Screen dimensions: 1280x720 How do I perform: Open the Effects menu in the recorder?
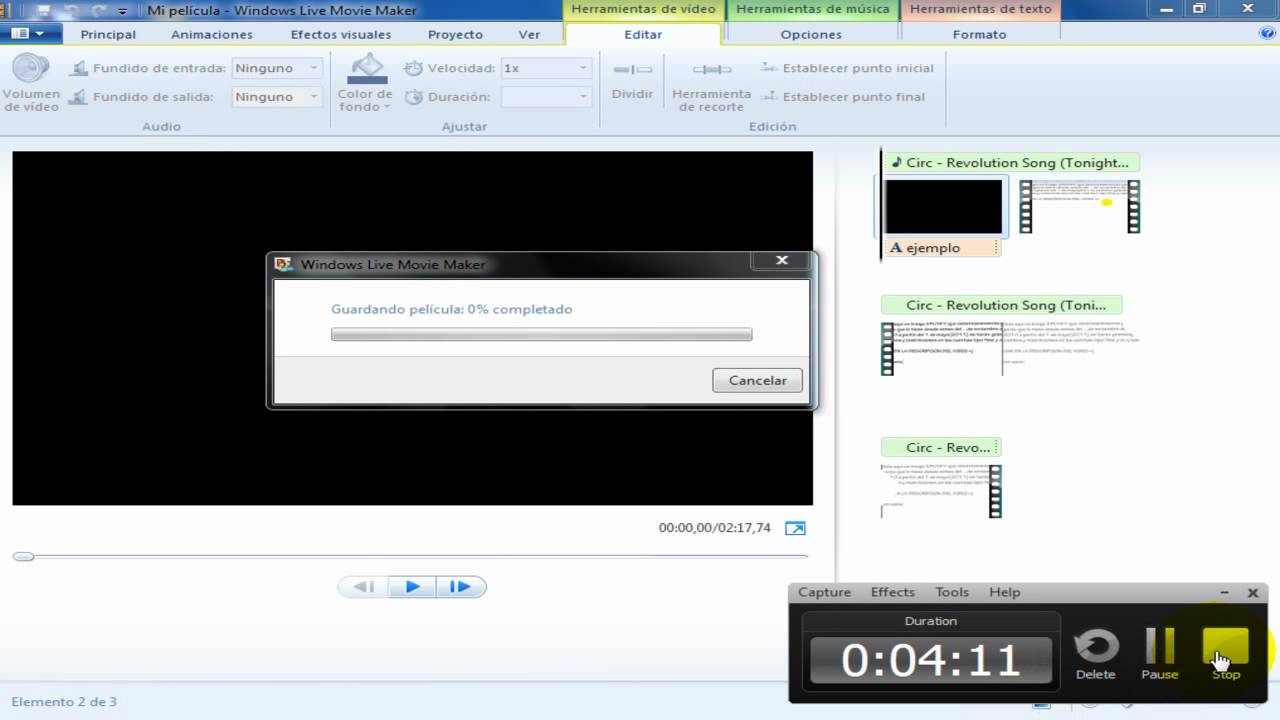click(x=893, y=592)
